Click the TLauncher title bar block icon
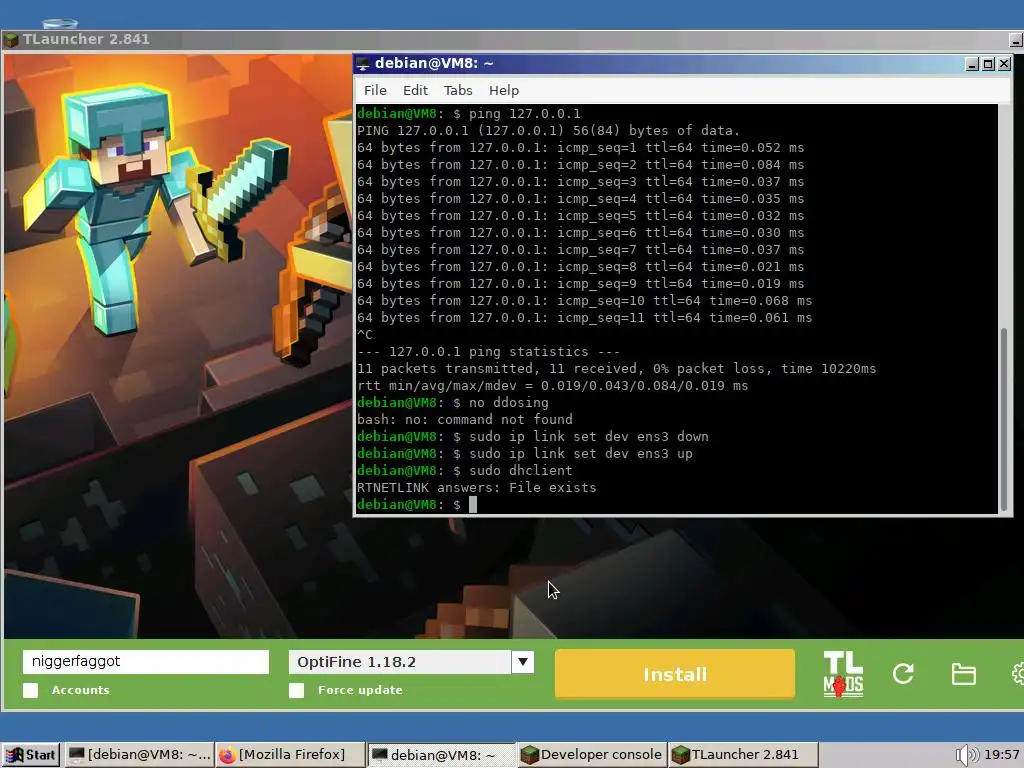 pyautogui.click(x=10, y=40)
